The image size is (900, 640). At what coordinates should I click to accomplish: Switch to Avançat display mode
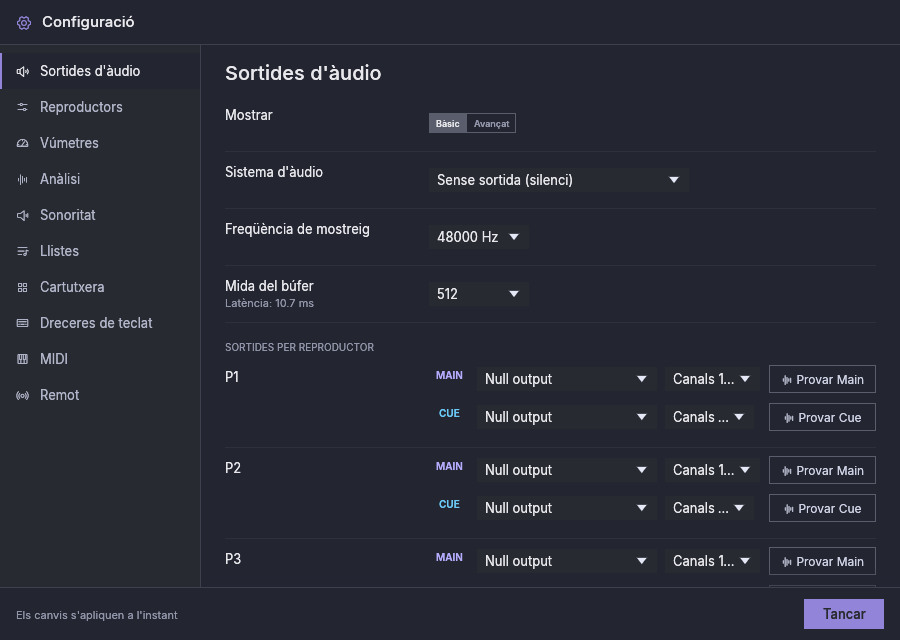491,123
